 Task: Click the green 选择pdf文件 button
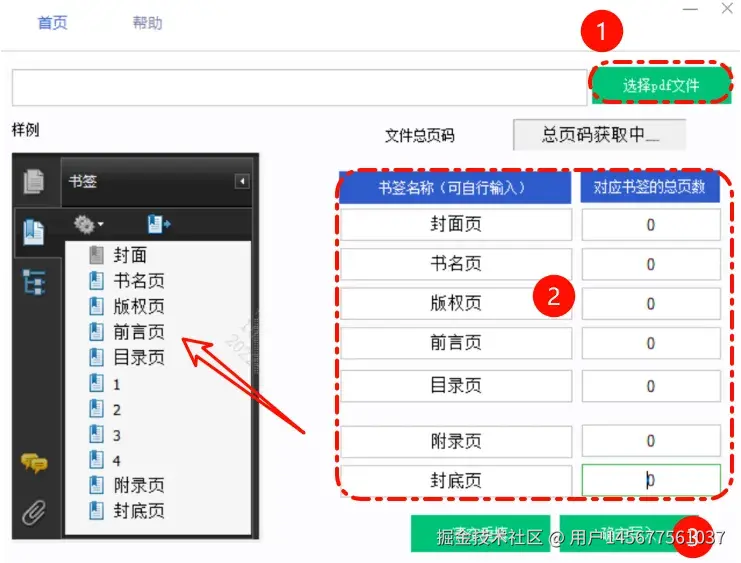[661, 85]
